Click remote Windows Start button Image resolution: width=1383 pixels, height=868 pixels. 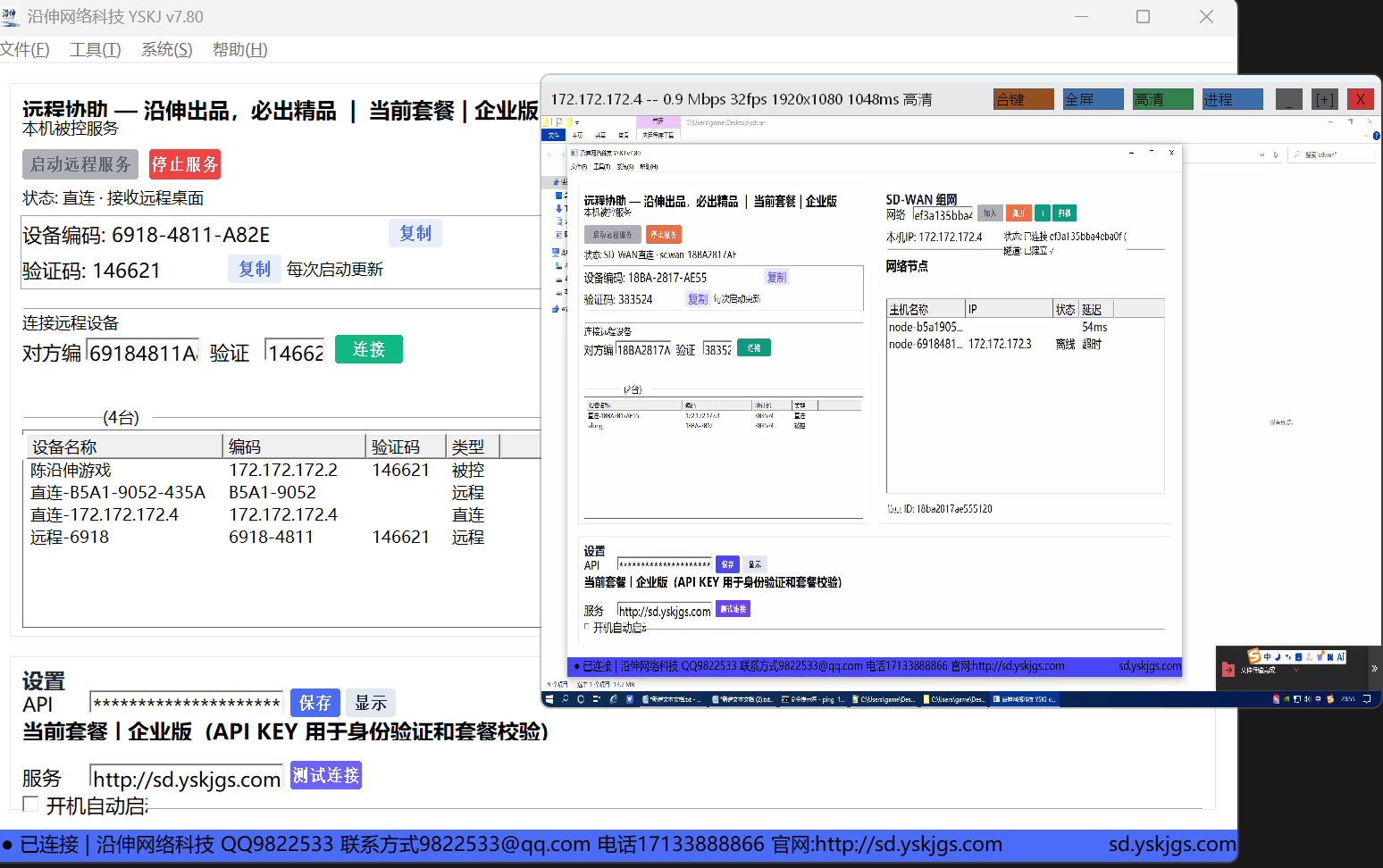pos(549,699)
